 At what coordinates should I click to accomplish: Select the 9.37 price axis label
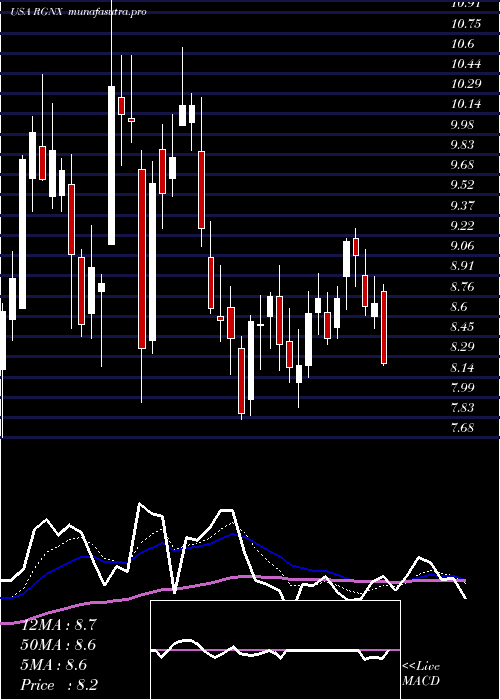click(462, 206)
